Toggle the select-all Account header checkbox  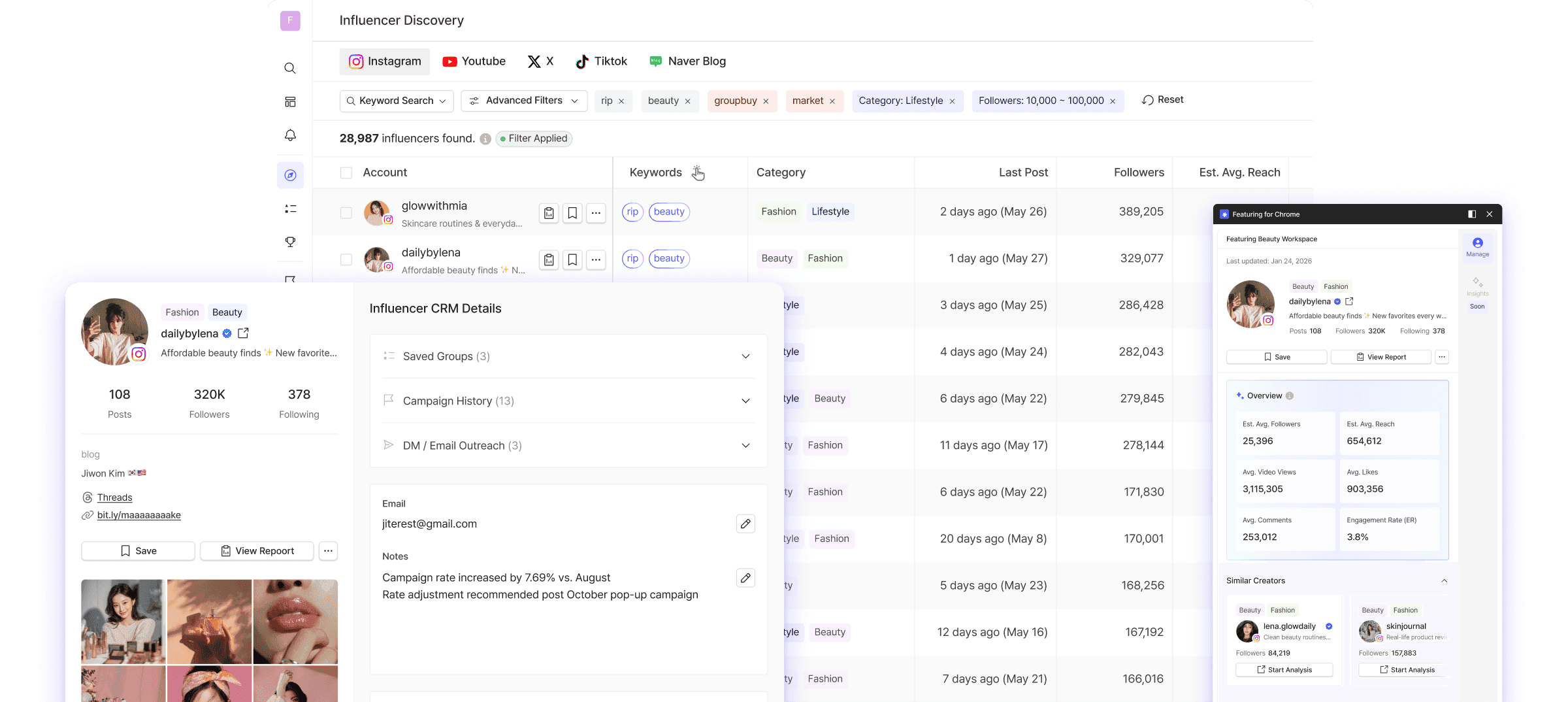pos(346,173)
